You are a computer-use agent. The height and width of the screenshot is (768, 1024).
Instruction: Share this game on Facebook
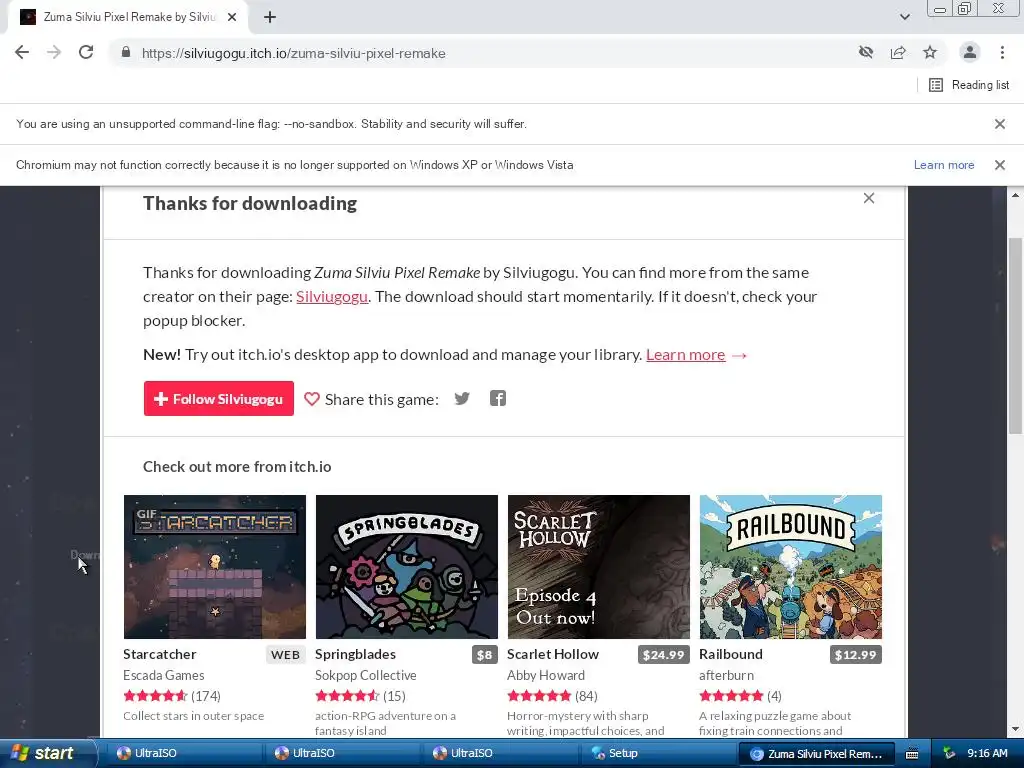coord(498,398)
